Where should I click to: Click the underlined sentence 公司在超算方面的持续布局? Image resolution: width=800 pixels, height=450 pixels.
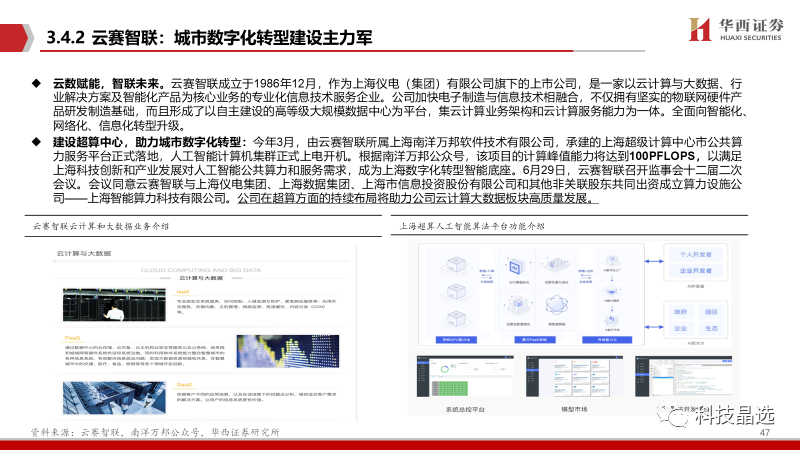click(x=418, y=198)
